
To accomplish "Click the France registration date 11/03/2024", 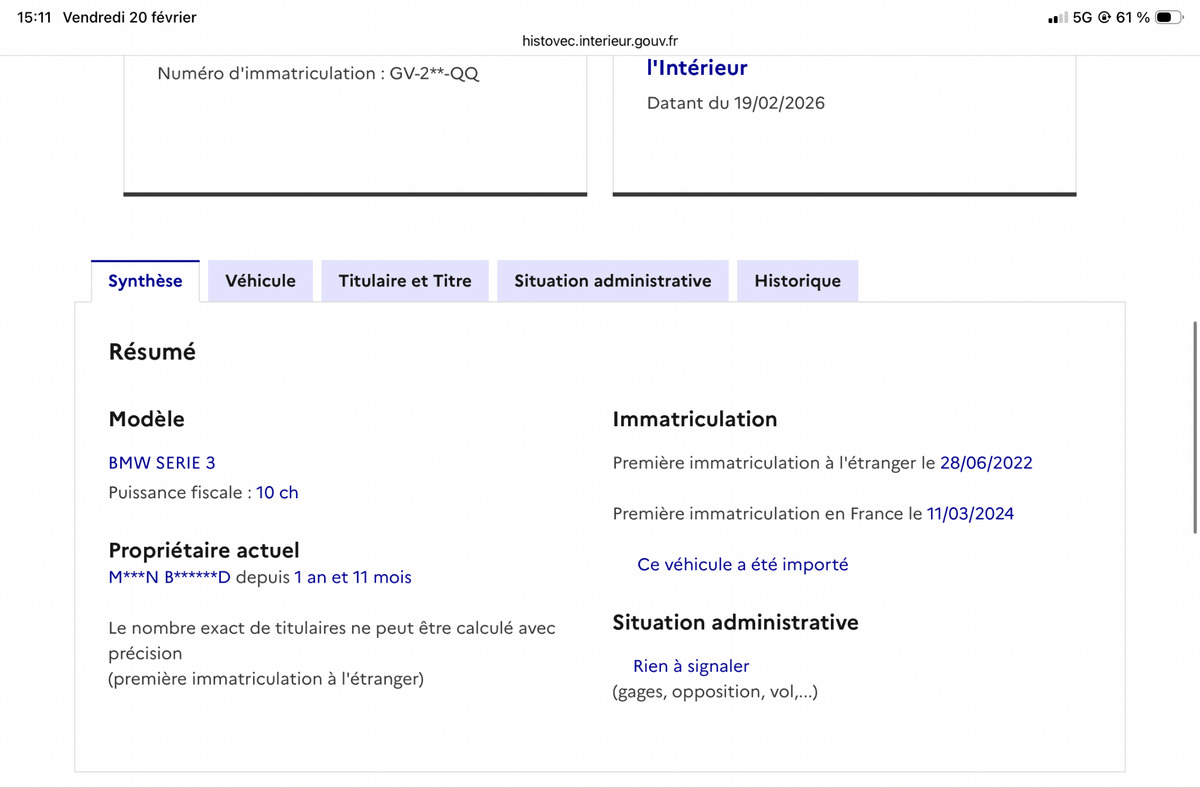I will coord(970,514).
